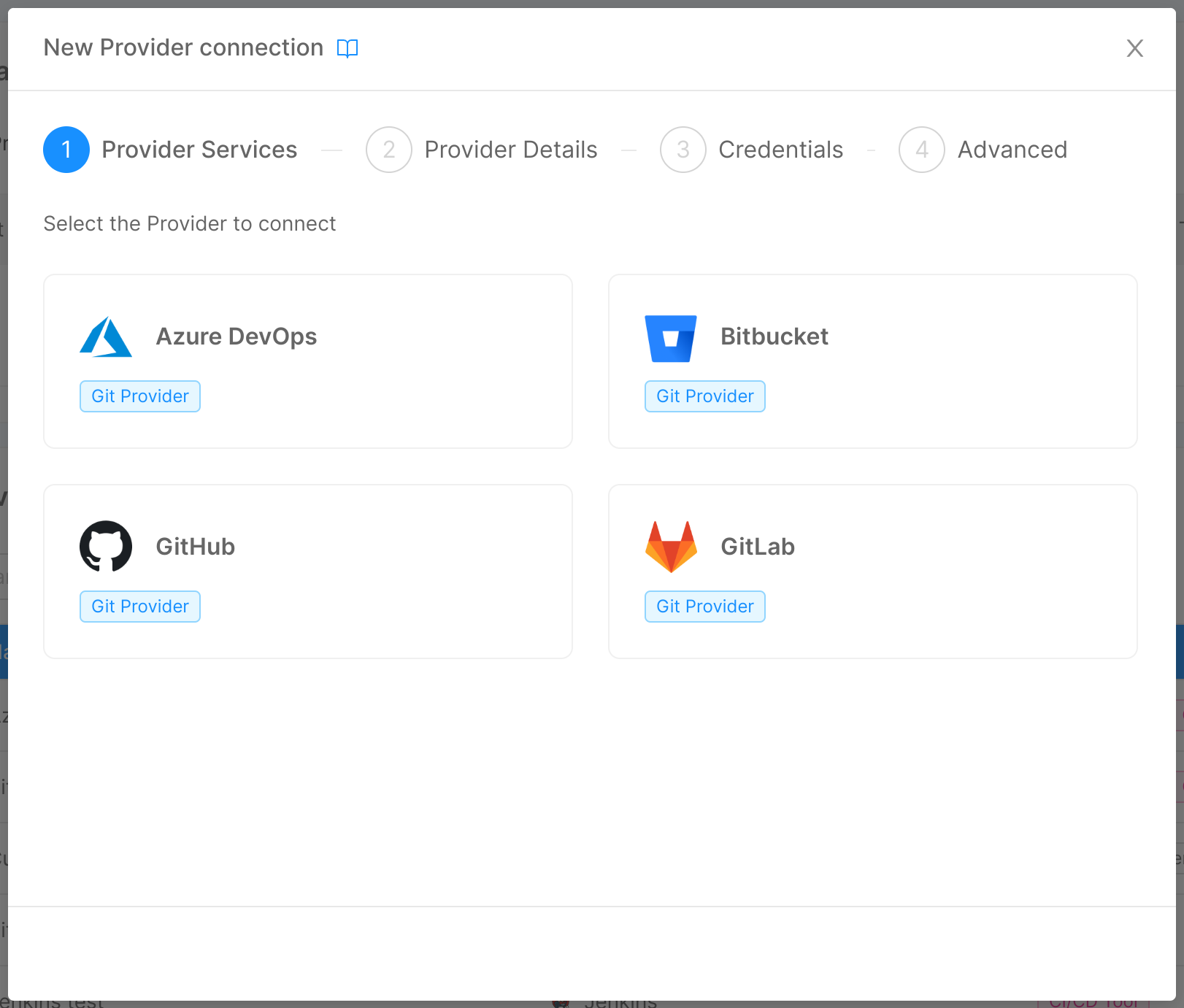Select the Provider Services step label
The height and width of the screenshot is (1008, 1184).
199,149
